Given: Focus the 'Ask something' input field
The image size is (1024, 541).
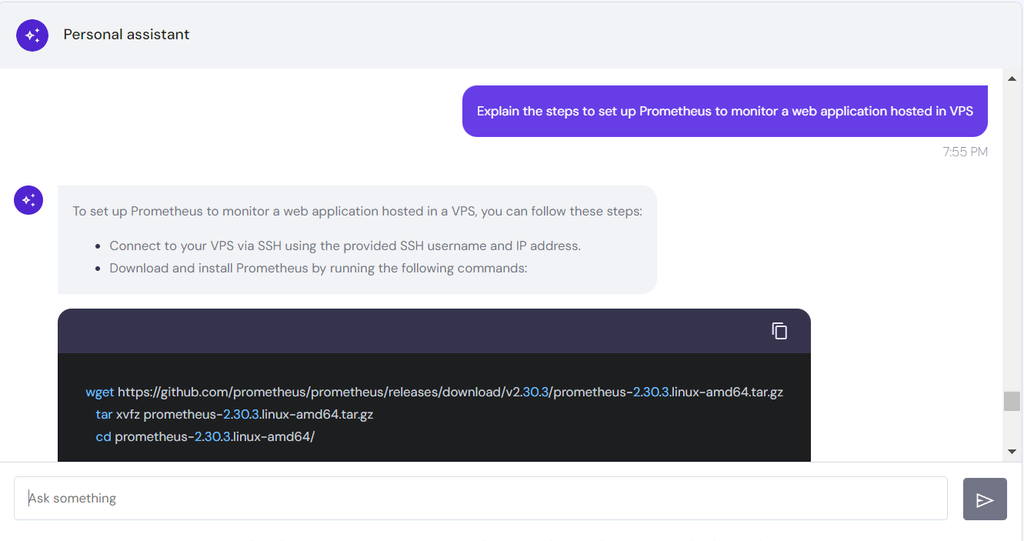Looking at the screenshot, I should (481, 499).
